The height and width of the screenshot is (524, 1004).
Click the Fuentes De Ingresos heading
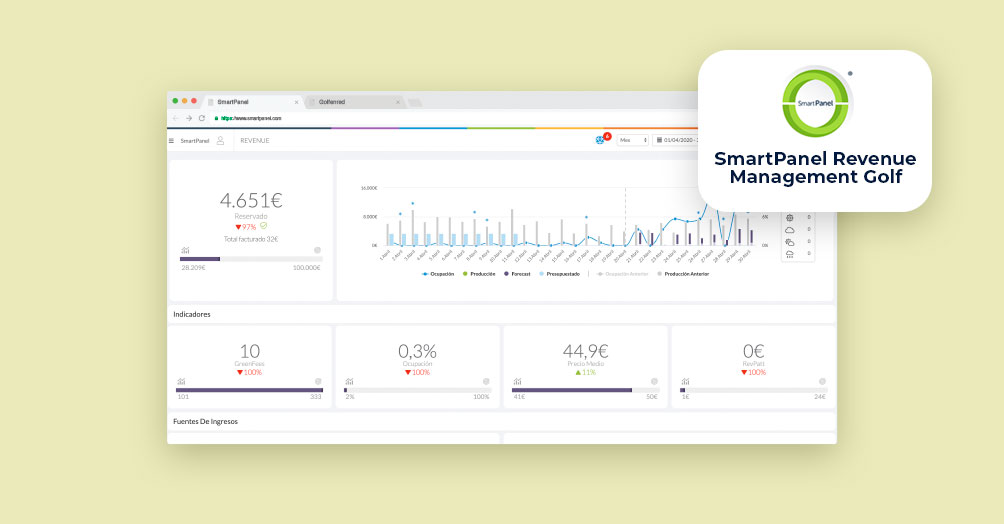[x=206, y=422]
